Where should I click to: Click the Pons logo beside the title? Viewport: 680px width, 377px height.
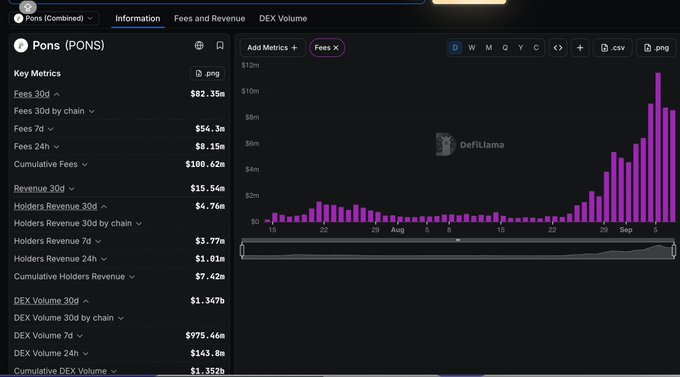point(20,45)
